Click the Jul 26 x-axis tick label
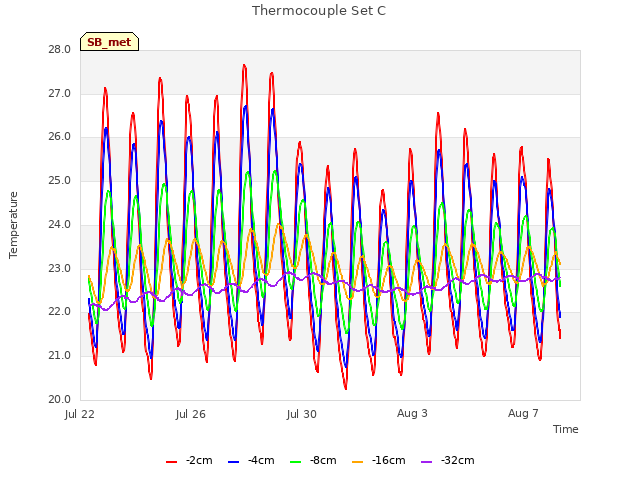This screenshot has width=640, height=480. click(191, 414)
